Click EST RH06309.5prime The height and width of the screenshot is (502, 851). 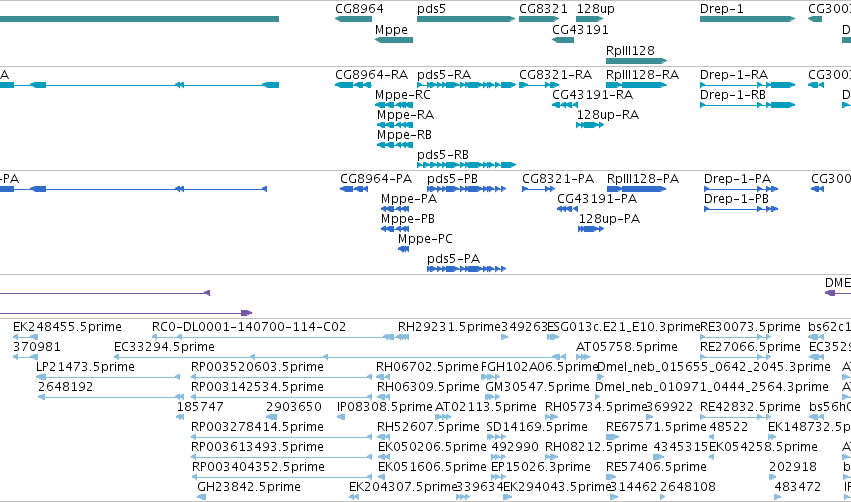pos(428,387)
